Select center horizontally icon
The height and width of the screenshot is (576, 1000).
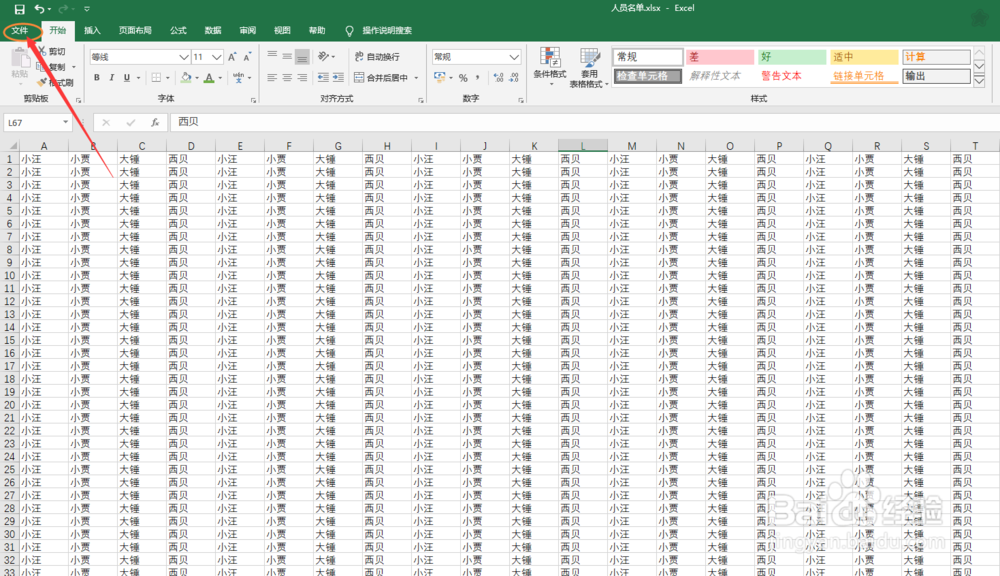(x=287, y=78)
